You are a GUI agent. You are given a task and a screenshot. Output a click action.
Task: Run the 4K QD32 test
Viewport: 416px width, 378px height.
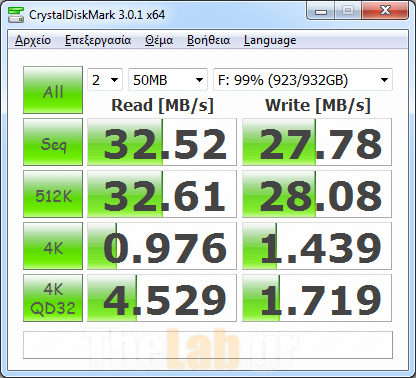(x=53, y=298)
